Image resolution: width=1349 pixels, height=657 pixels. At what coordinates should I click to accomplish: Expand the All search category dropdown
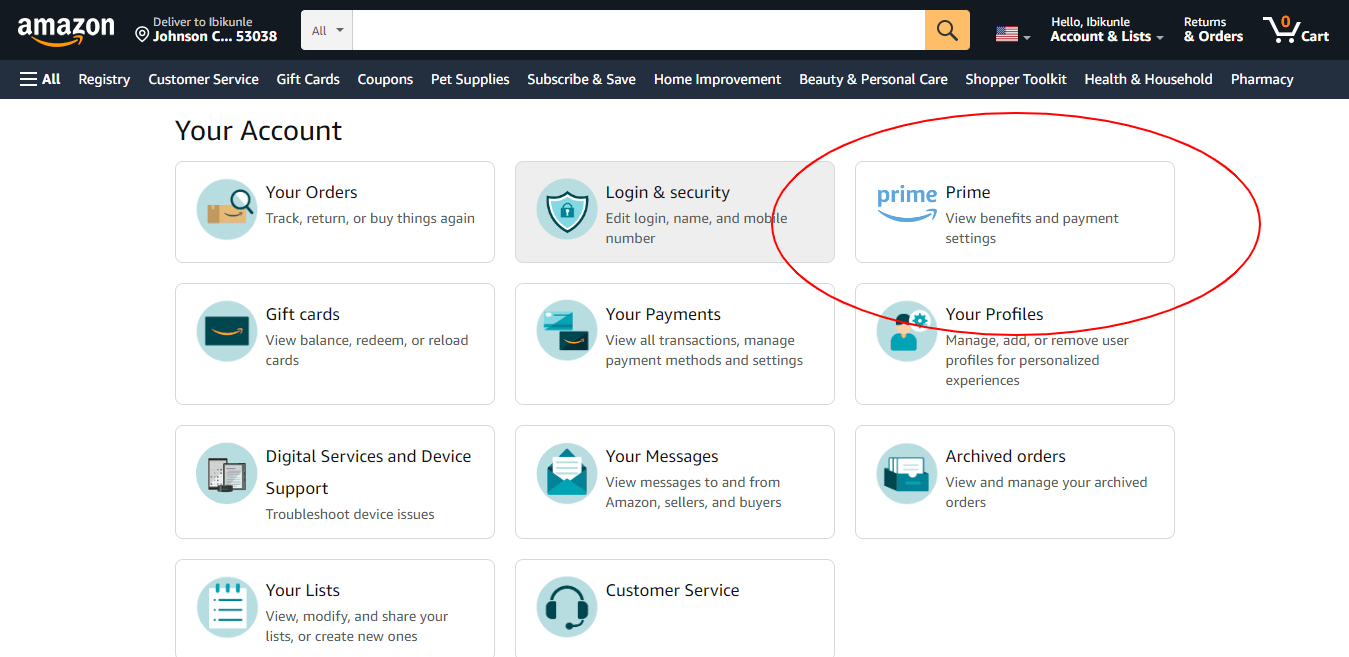point(327,30)
